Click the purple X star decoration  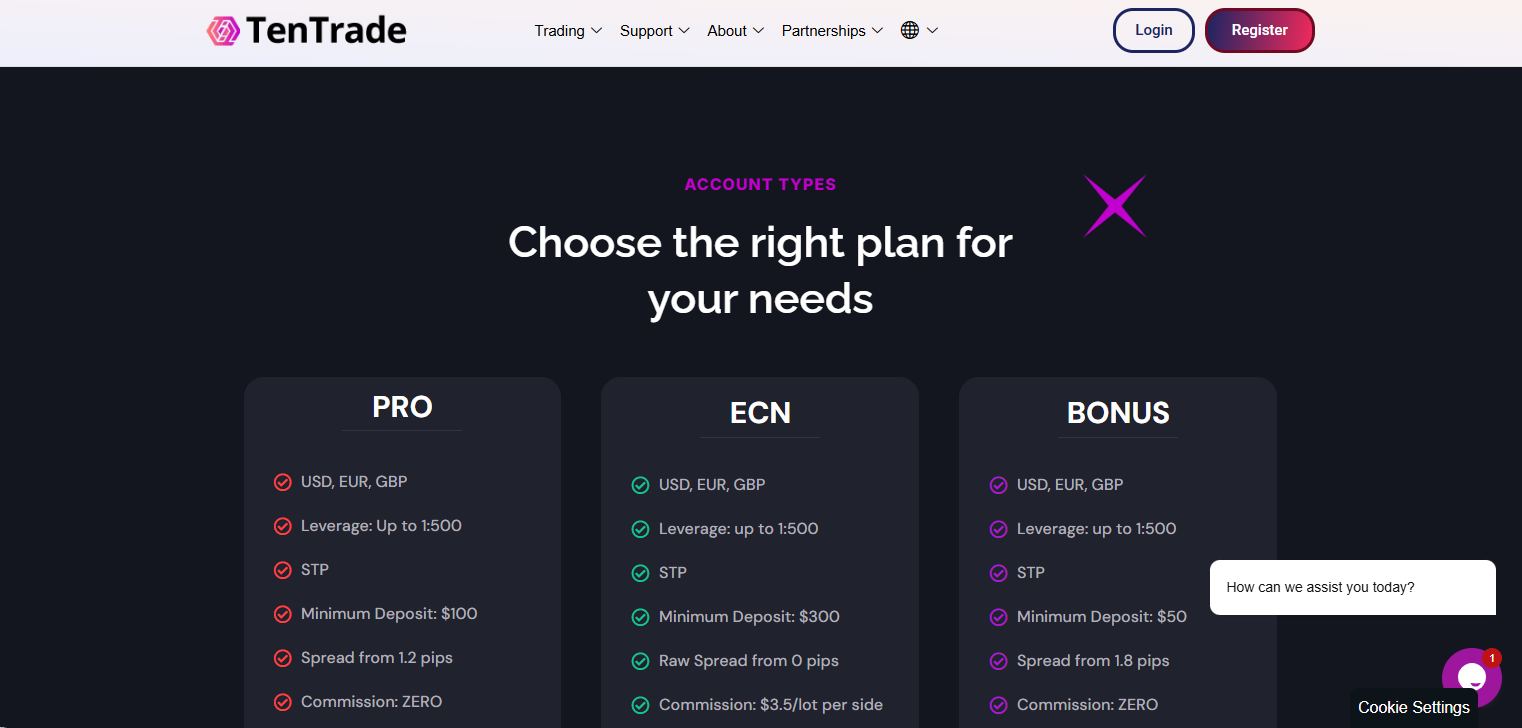1115,206
